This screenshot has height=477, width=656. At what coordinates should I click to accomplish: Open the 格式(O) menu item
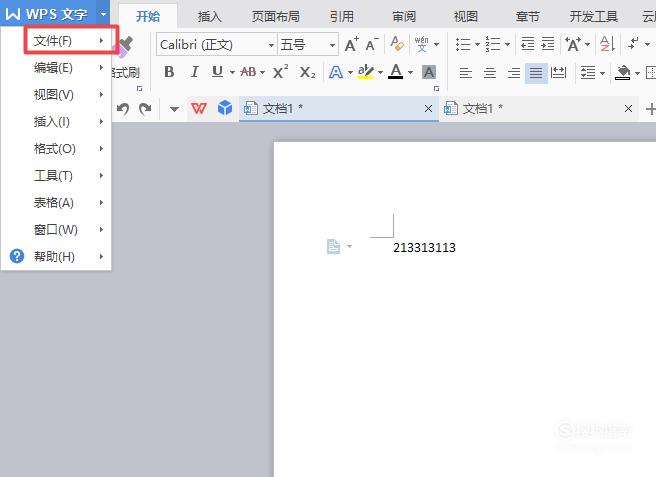[x=56, y=149]
